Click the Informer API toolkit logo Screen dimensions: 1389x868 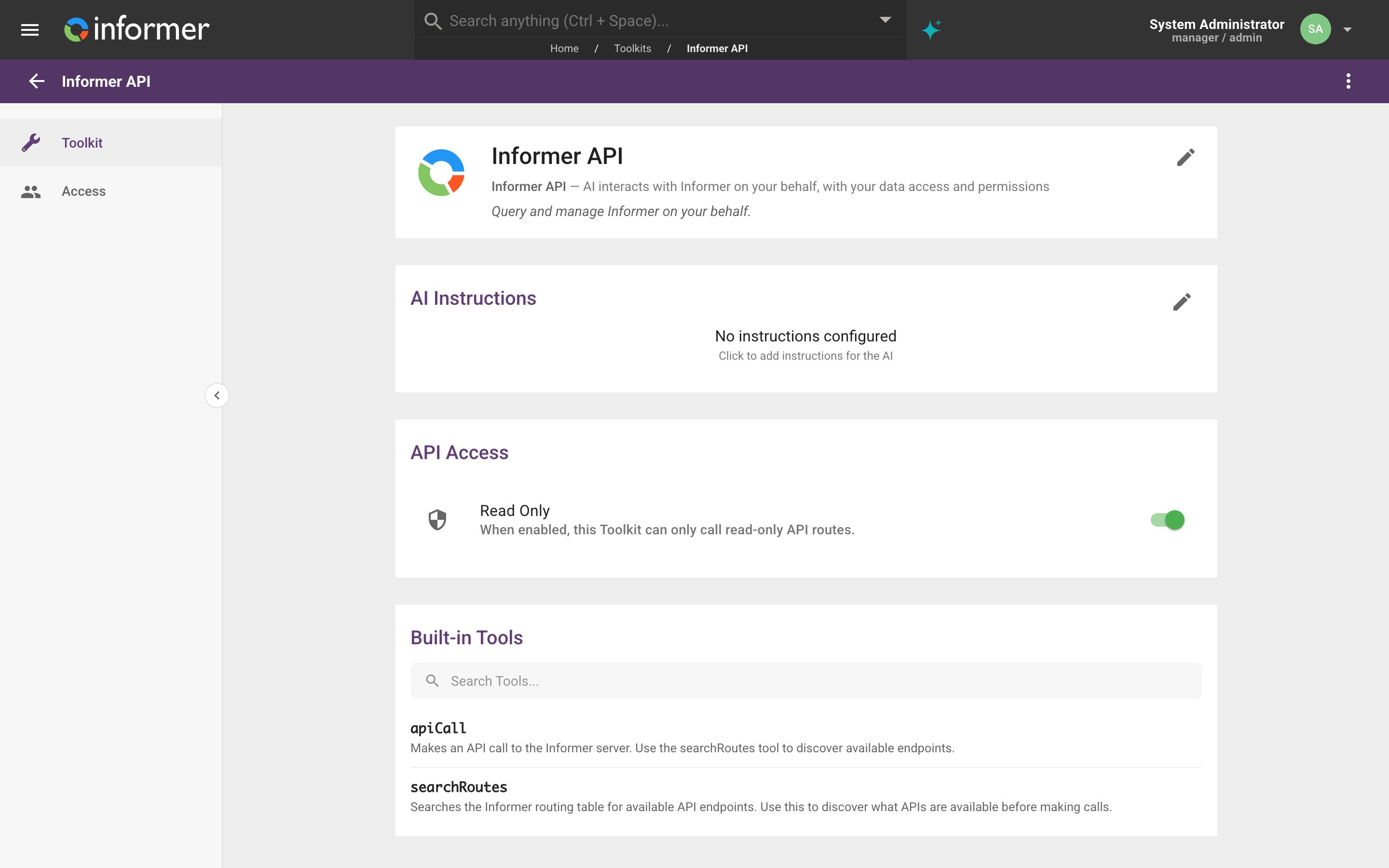441,173
